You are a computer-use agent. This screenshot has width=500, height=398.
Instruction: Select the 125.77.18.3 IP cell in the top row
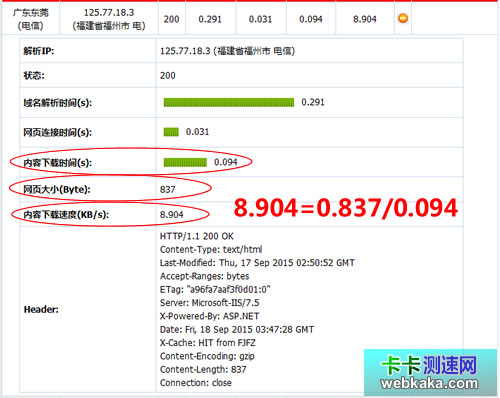click(x=109, y=19)
